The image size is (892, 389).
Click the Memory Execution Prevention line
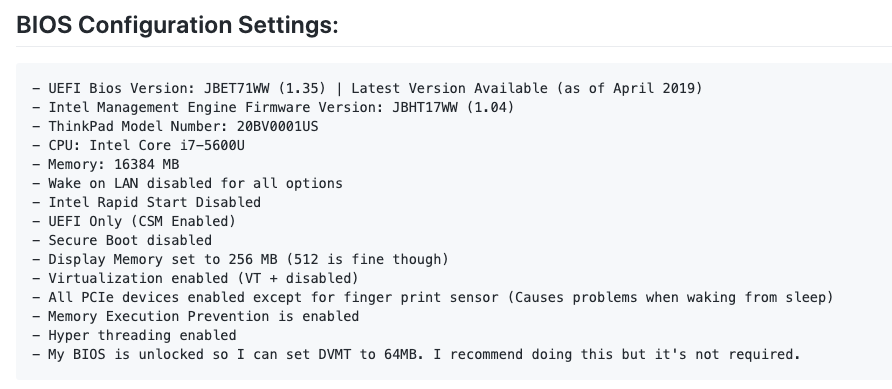tap(195, 316)
